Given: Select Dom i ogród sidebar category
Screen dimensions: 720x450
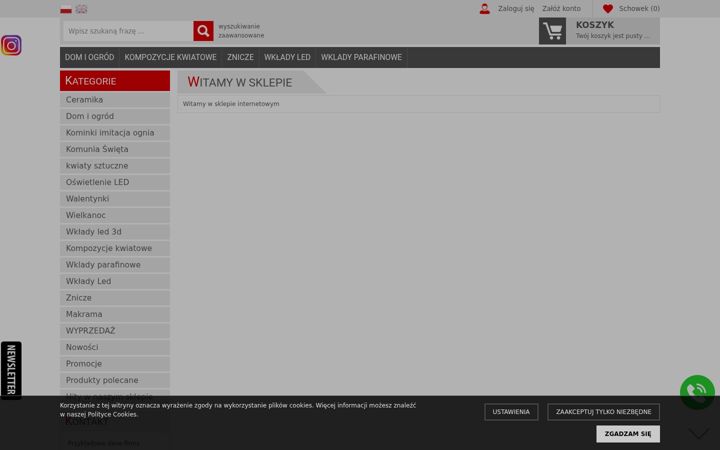Looking at the screenshot, I should coord(115,116).
